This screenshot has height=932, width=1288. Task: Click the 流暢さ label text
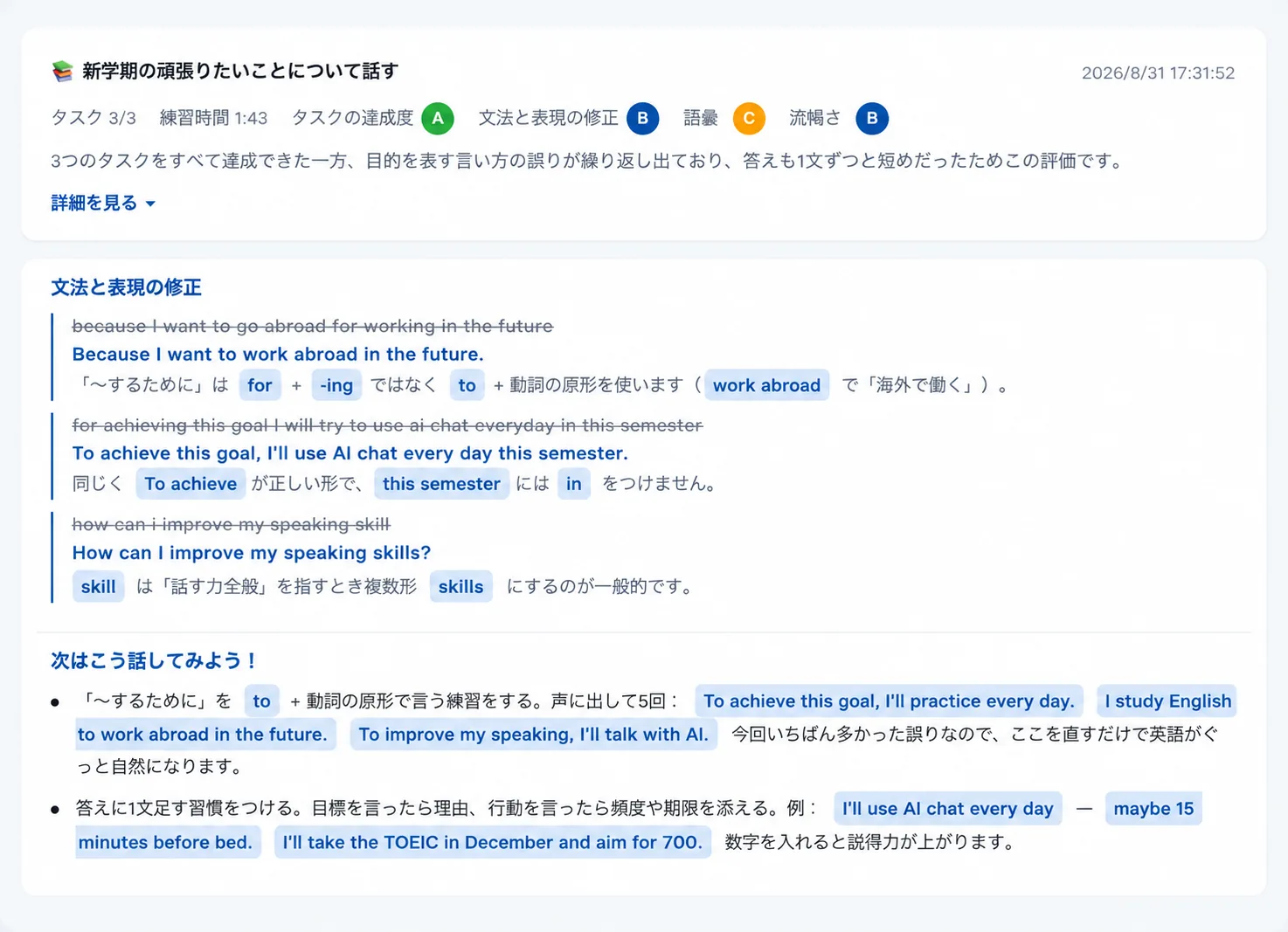pyautogui.click(x=814, y=118)
